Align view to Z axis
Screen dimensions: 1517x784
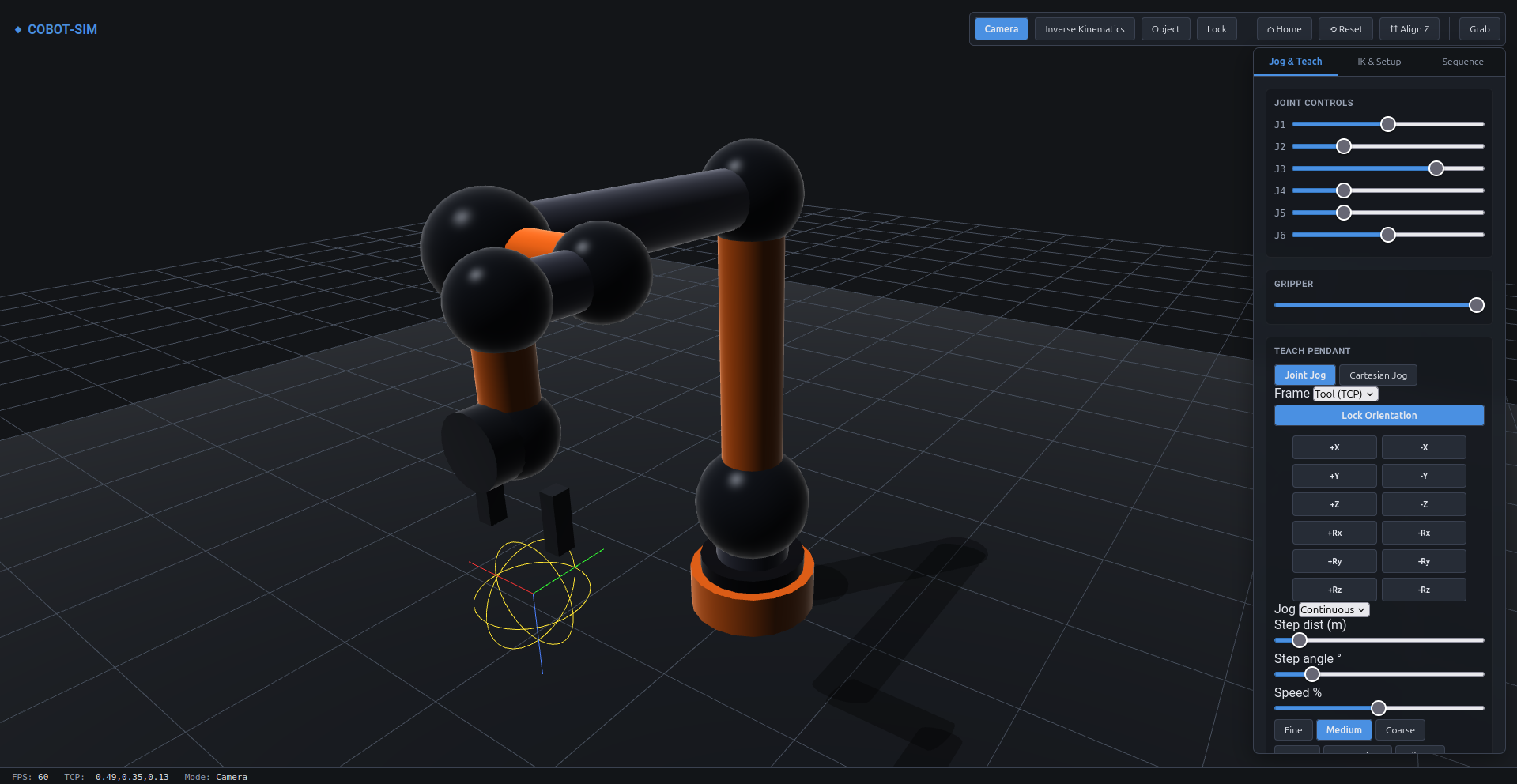pyautogui.click(x=1409, y=29)
